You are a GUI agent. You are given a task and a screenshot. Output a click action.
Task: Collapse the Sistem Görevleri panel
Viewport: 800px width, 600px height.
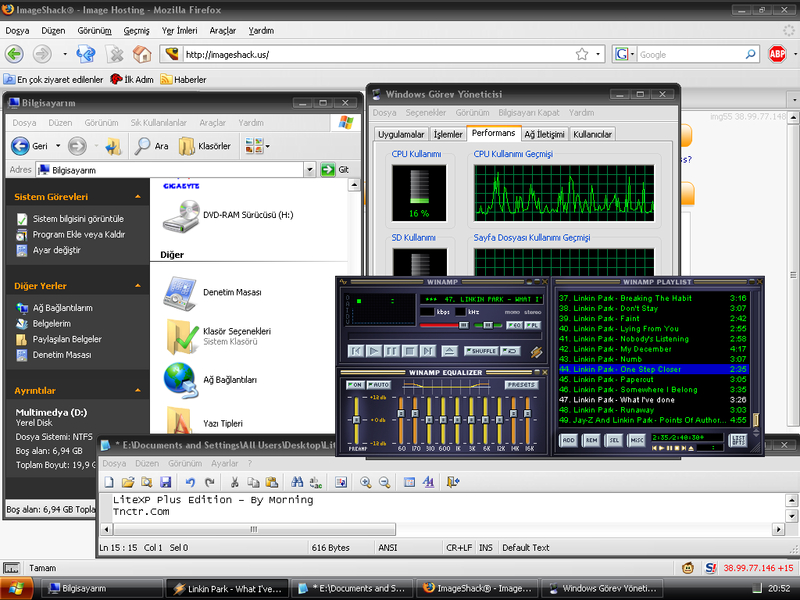(138, 197)
